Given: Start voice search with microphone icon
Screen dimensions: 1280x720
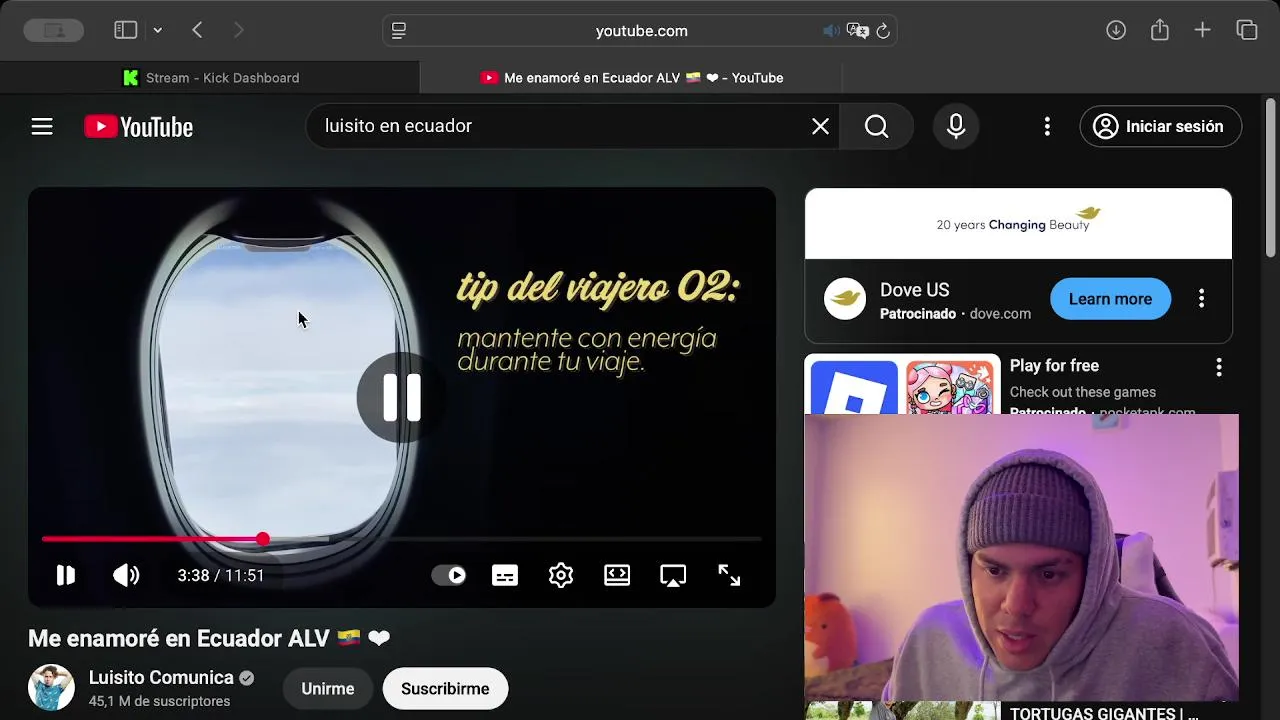Looking at the screenshot, I should (x=956, y=126).
